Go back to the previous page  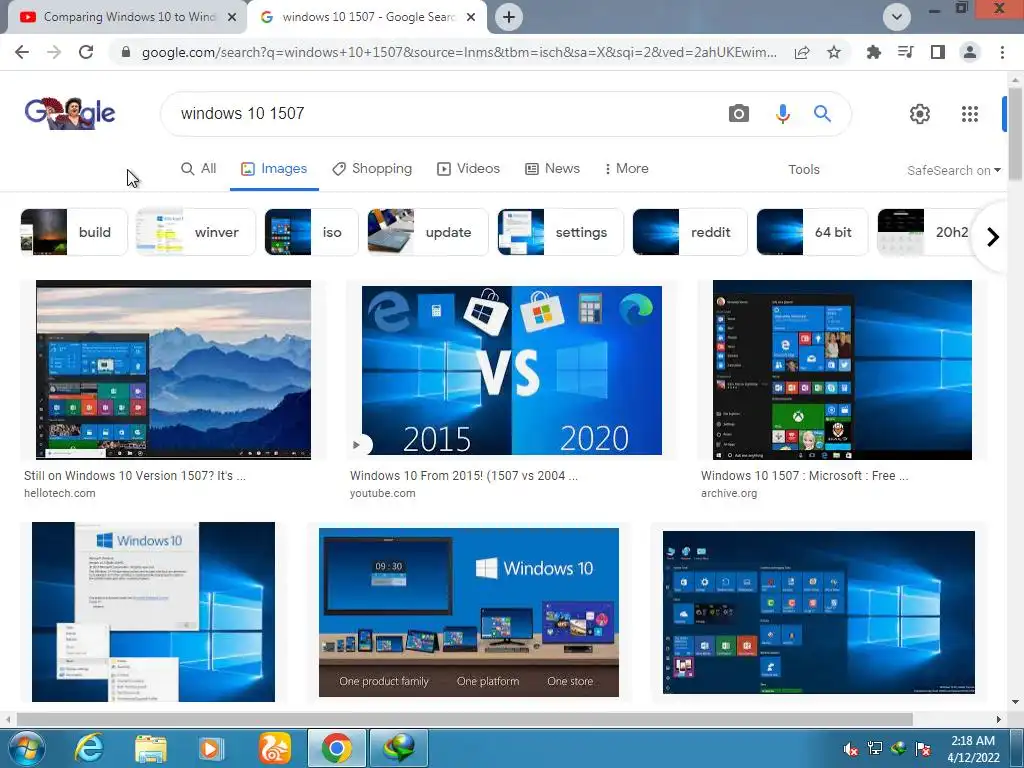(22, 52)
